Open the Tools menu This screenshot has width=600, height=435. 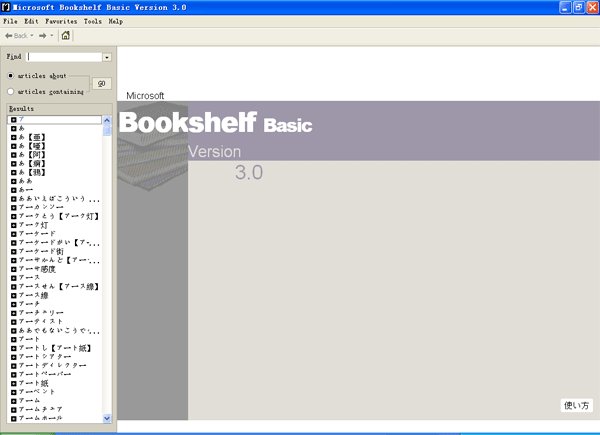93,21
